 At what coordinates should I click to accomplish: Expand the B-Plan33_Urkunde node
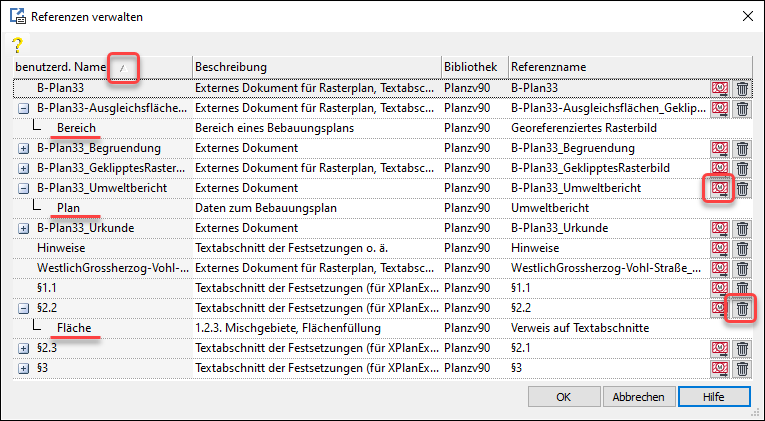coord(23,228)
